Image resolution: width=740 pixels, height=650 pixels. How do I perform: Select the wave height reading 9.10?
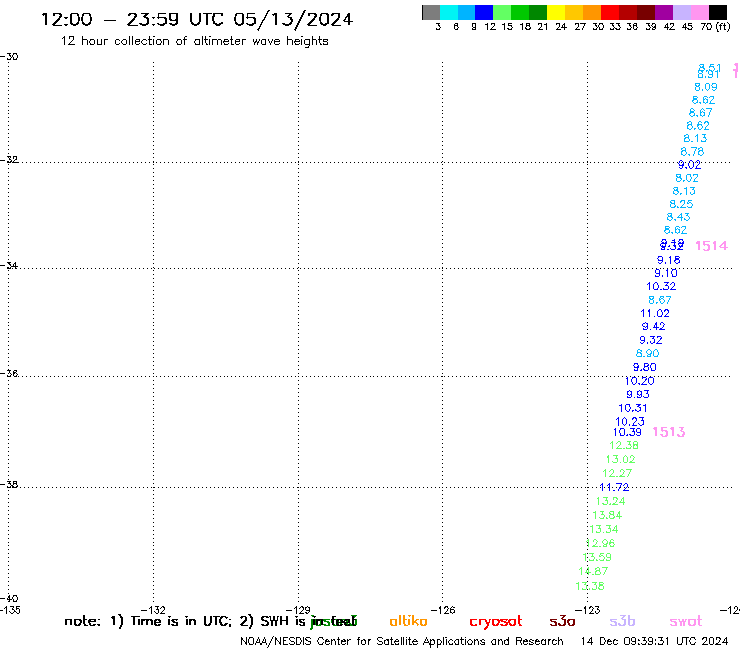pyautogui.click(x=666, y=273)
